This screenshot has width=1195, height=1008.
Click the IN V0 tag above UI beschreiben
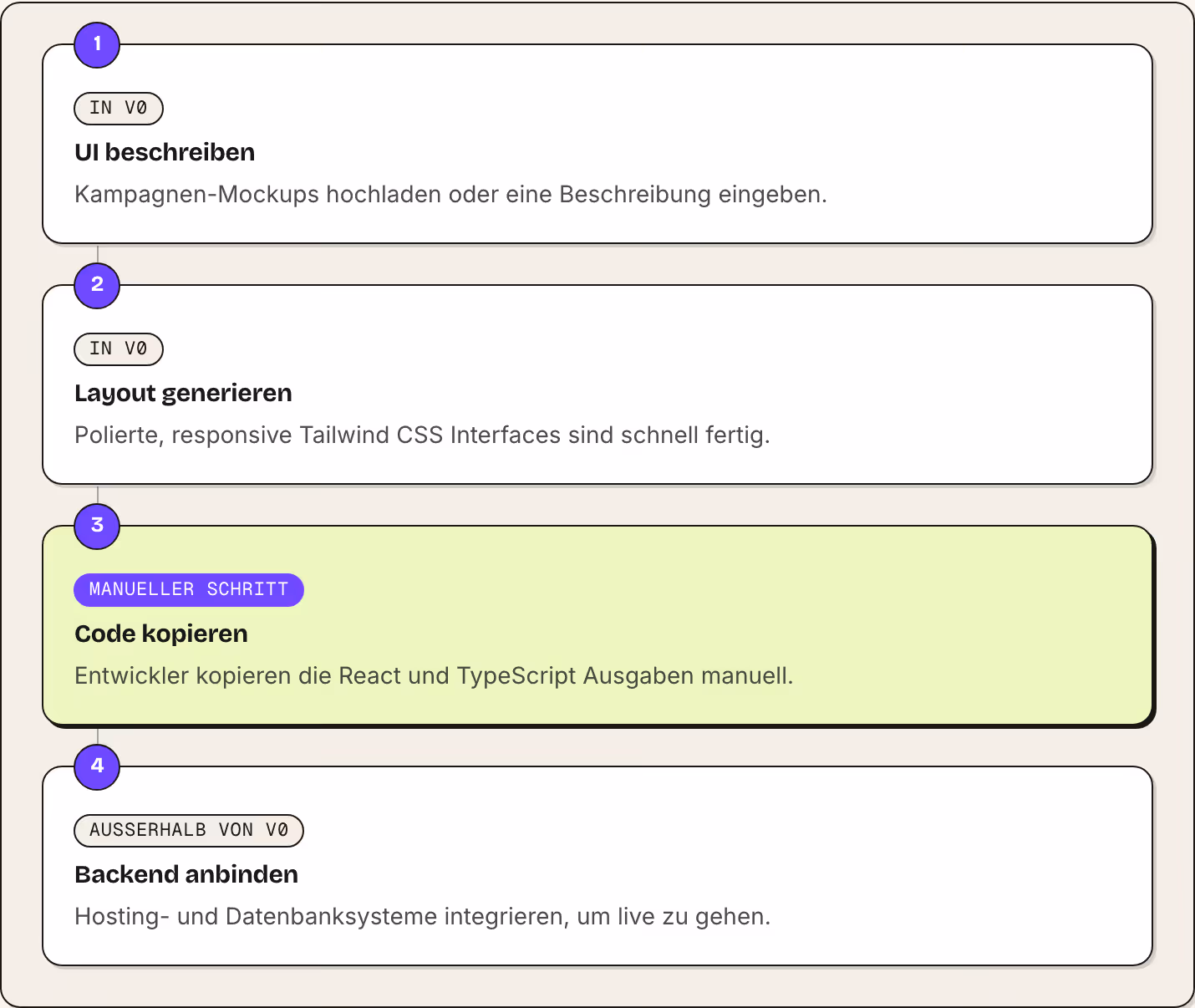point(119,108)
